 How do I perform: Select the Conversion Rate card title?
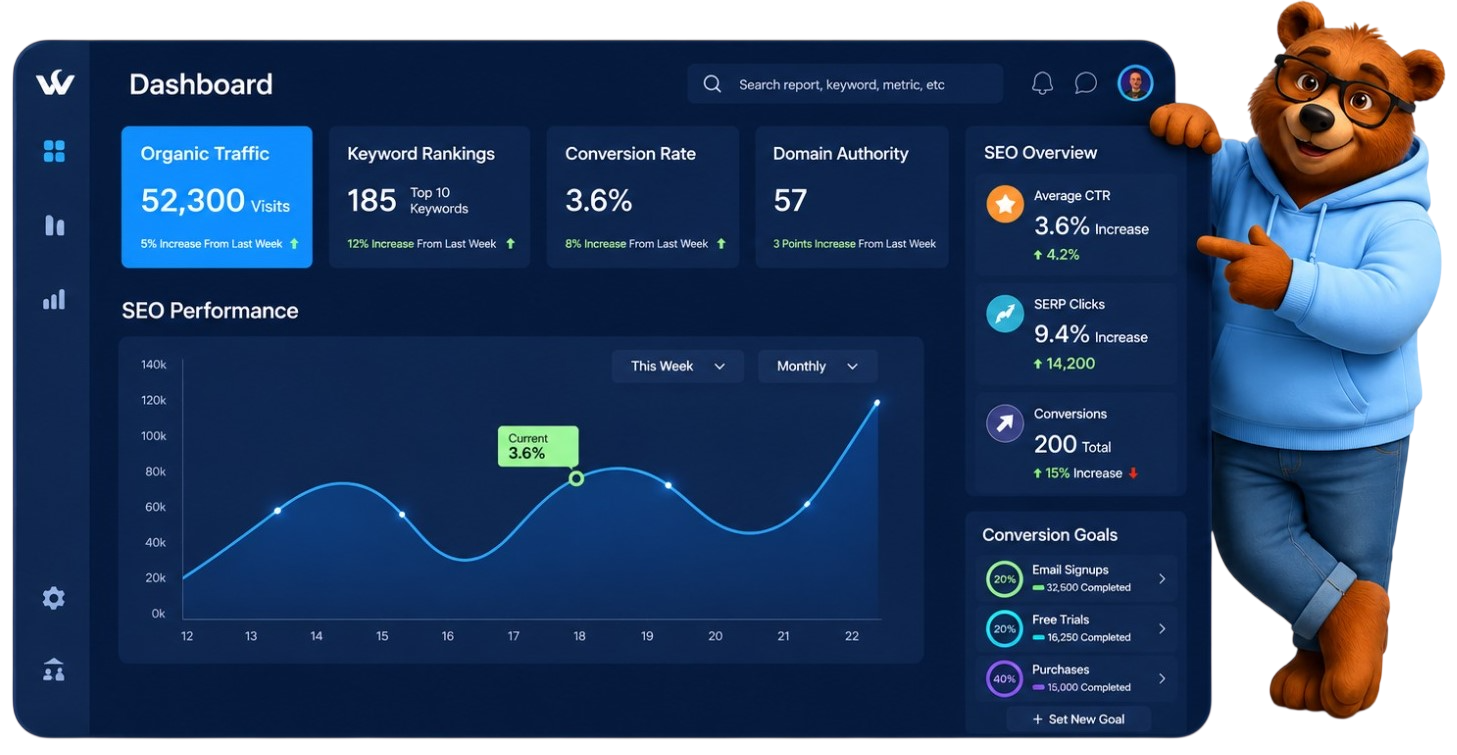point(630,154)
